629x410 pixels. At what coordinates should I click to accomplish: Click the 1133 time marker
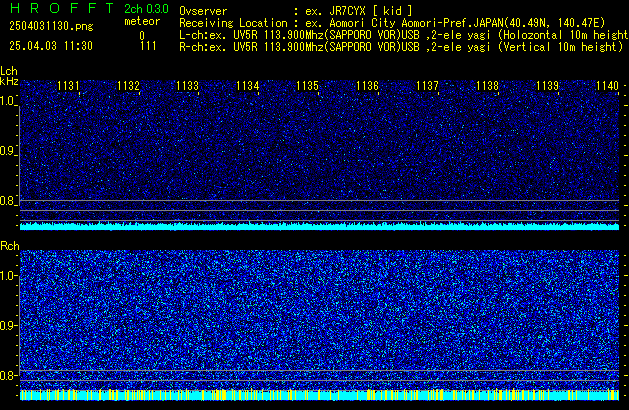[x=187, y=86]
